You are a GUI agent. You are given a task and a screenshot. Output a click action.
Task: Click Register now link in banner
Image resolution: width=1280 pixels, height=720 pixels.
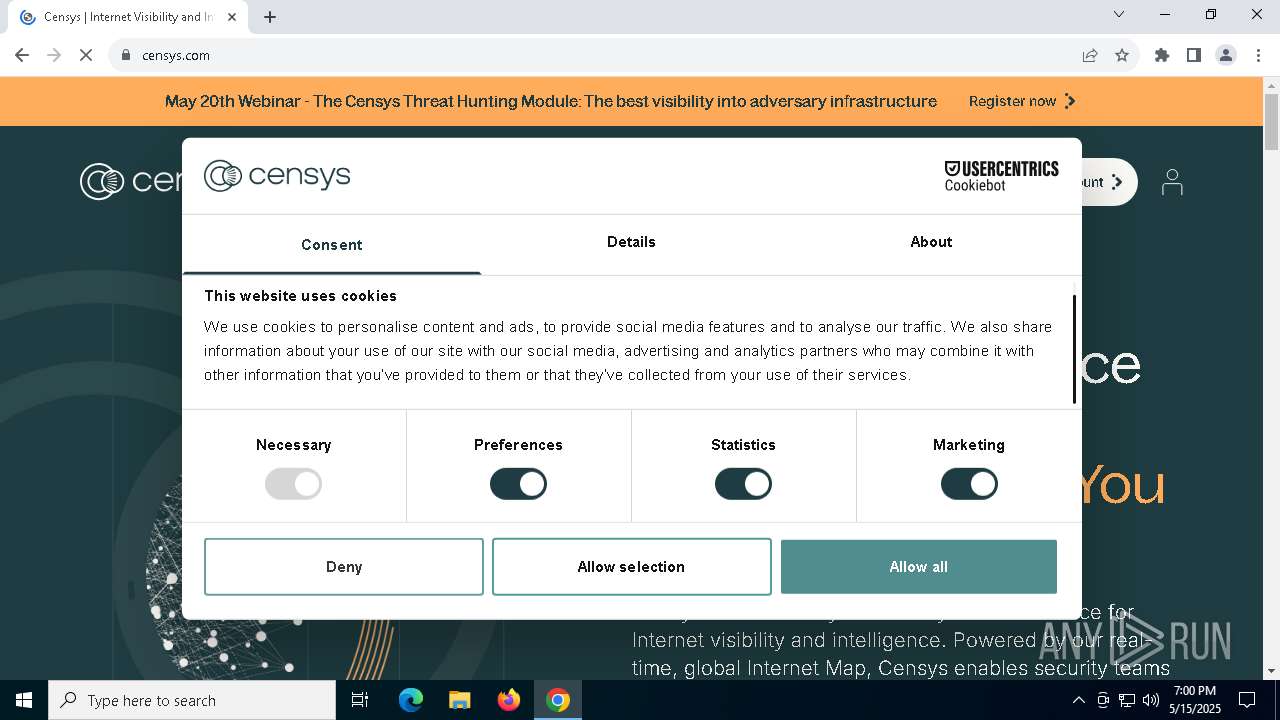pyautogui.click(x=1022, y=101)
